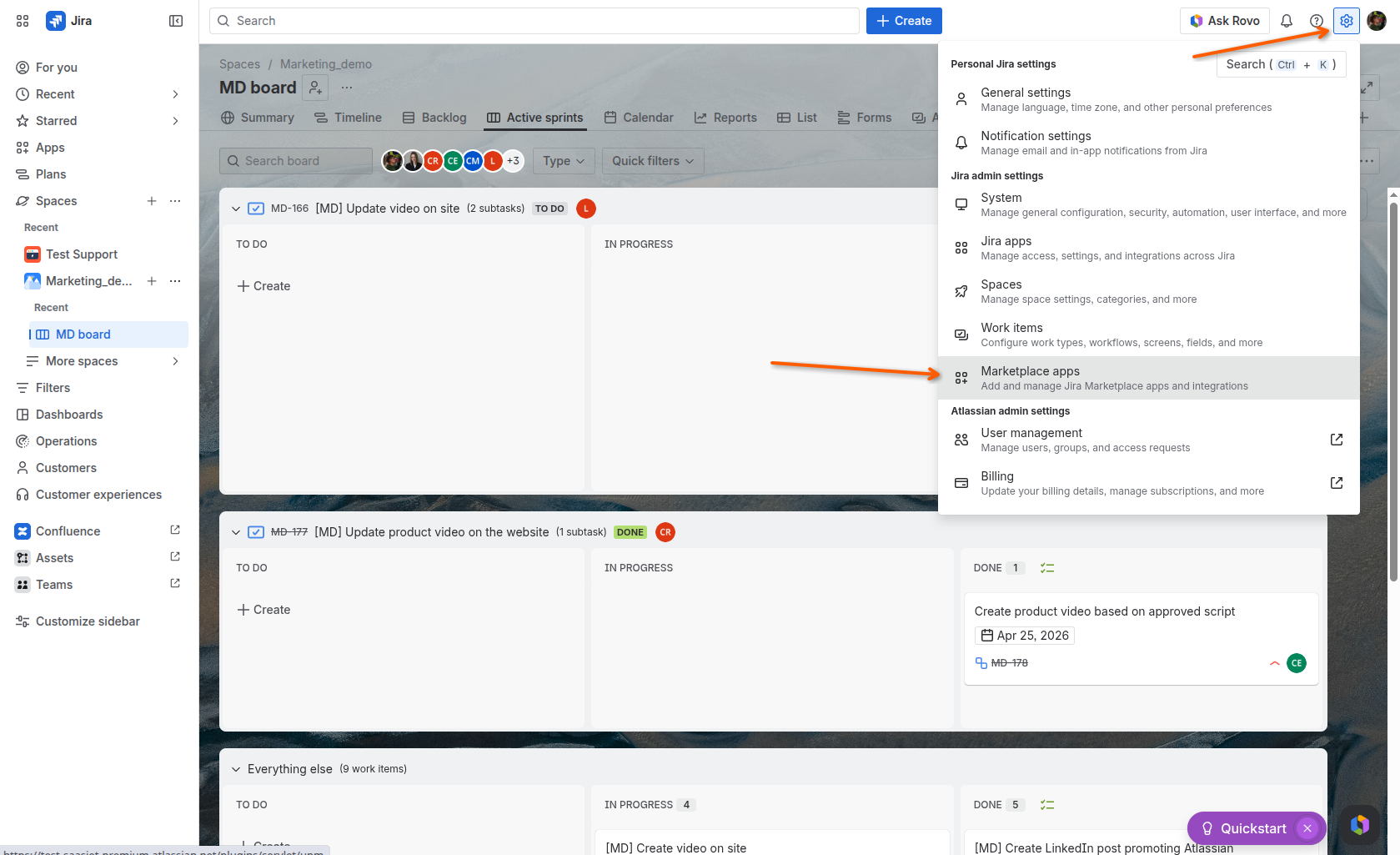Click the CE assignee avatar on MD-178 card
Image resolution: width=1400 pixels, height=855 pixels.
click(x=1297, y=663)
